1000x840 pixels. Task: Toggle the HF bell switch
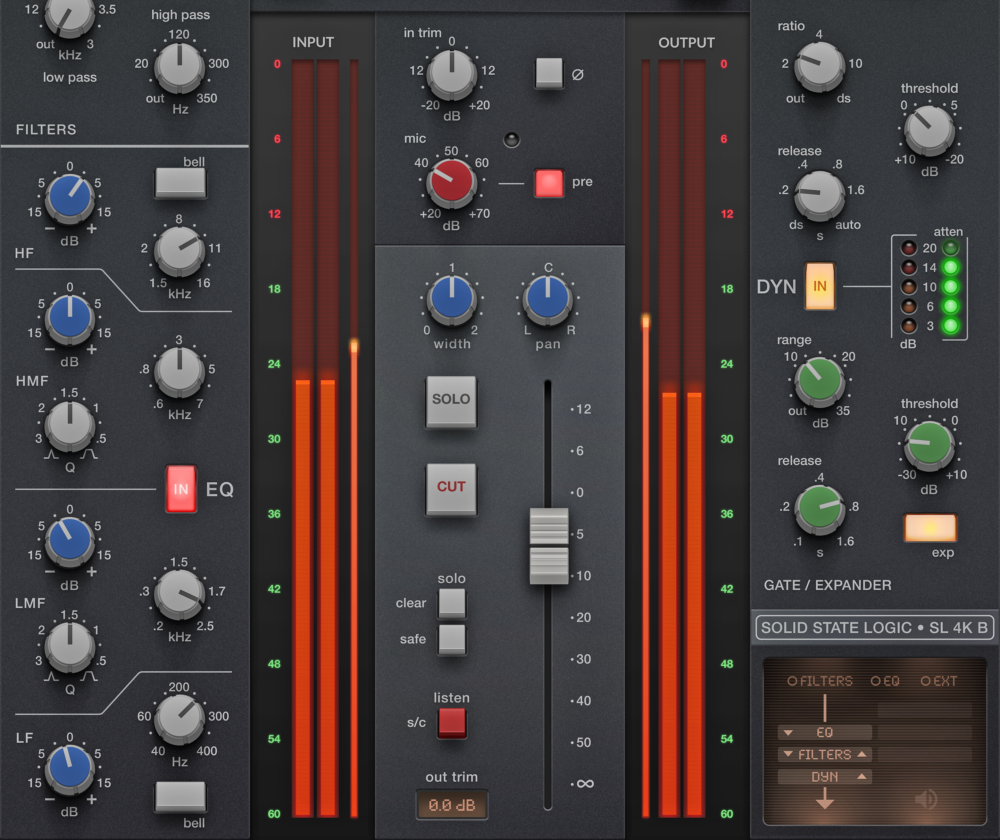click(180, 183)
